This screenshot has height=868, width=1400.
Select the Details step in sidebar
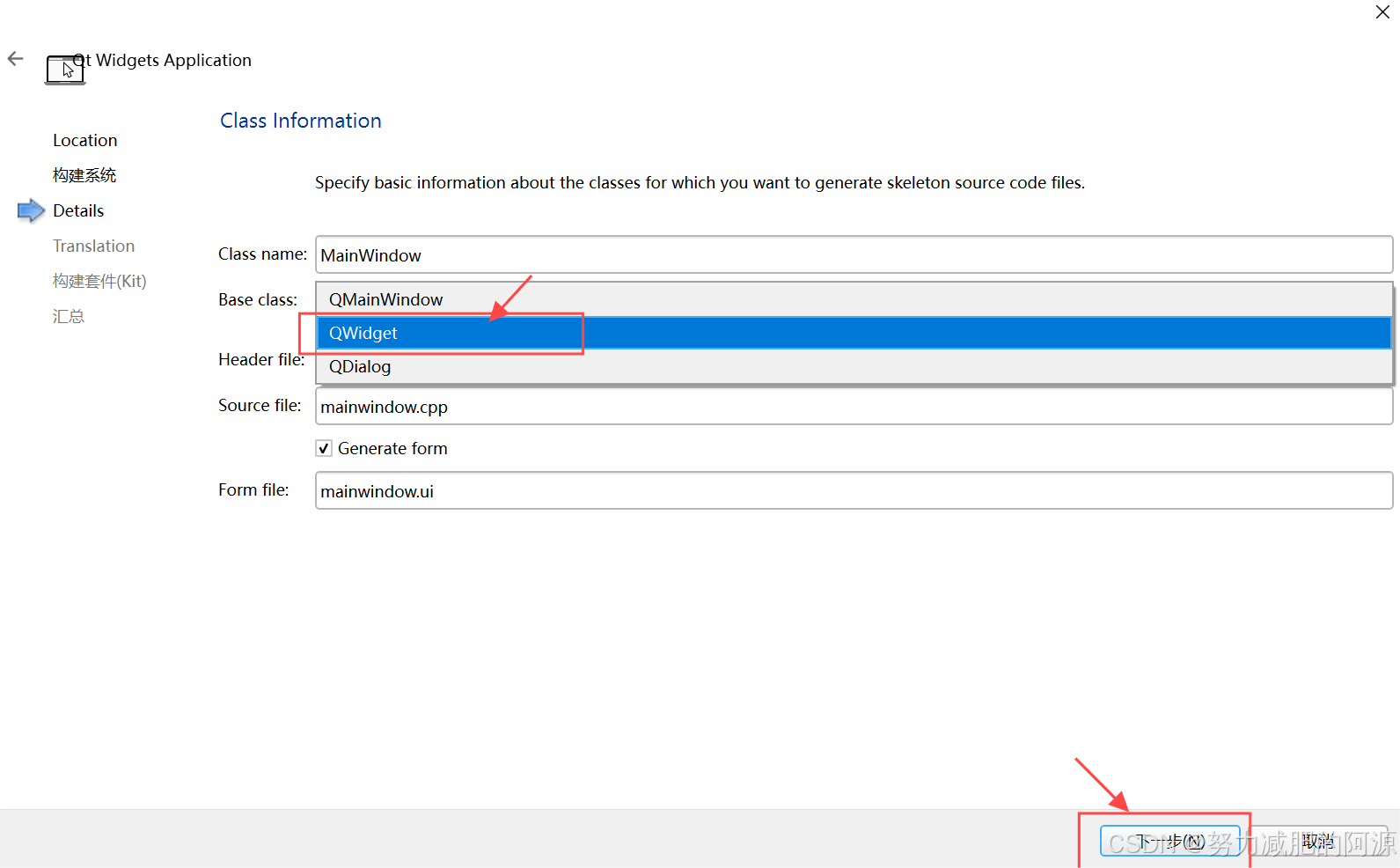click(x=78, y=210)
